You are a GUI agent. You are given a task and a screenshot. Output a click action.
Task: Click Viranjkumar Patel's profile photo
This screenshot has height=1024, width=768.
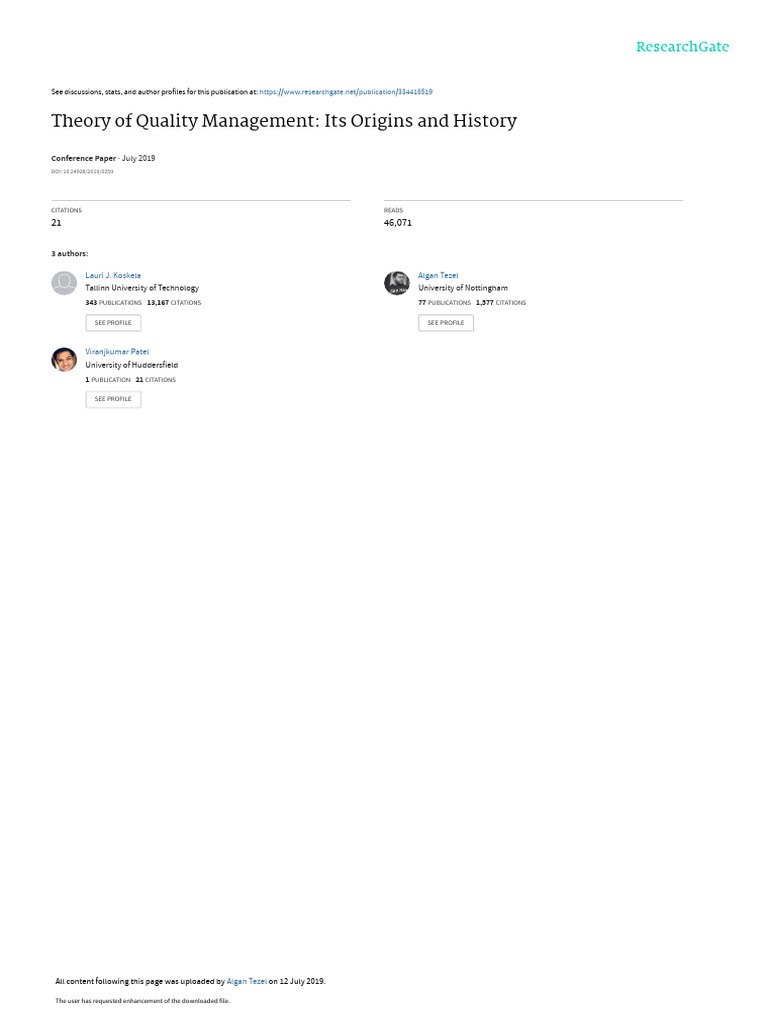tap(64, 360)
